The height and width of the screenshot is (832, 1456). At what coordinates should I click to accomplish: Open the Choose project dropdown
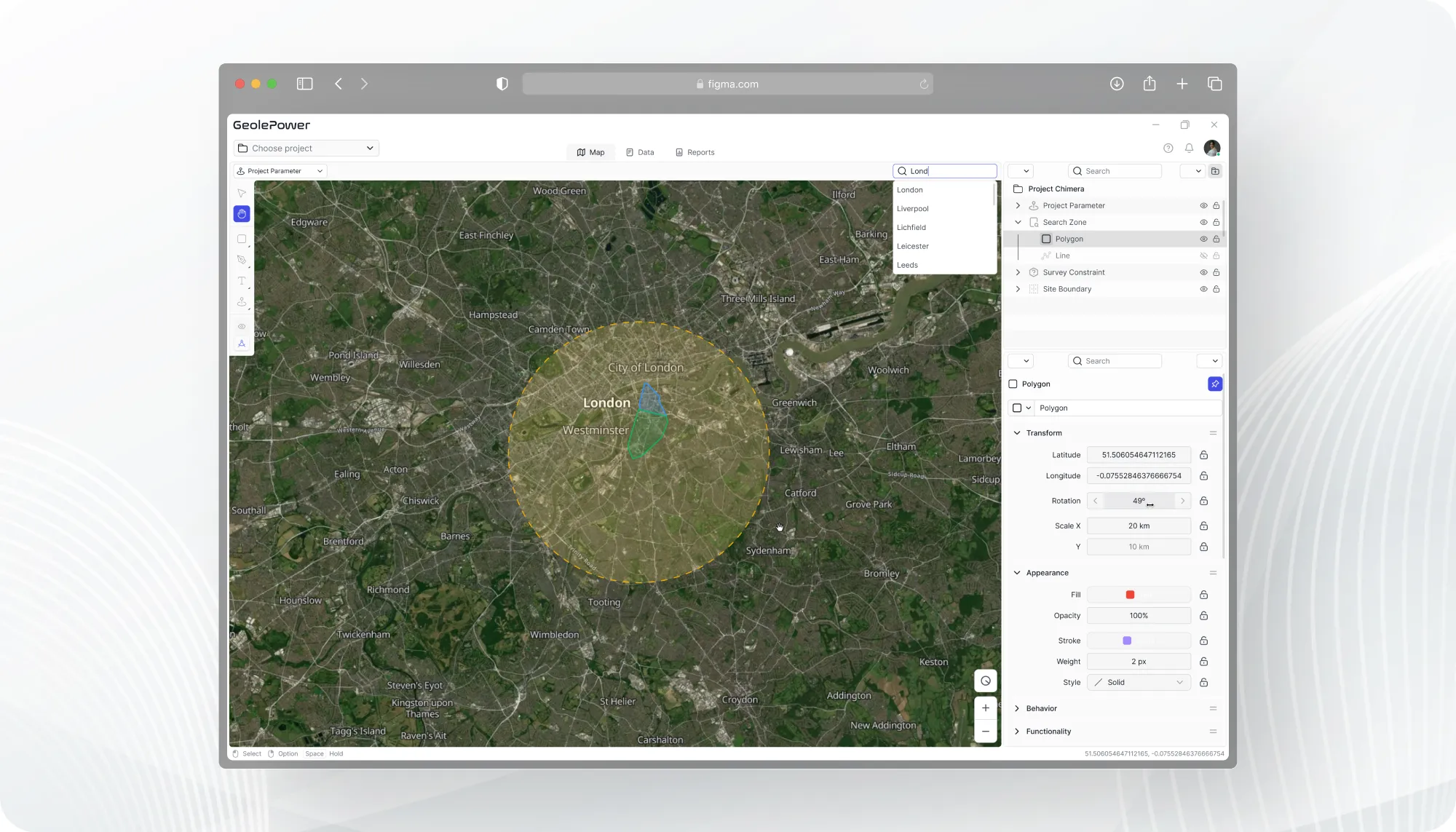point(306,148)
